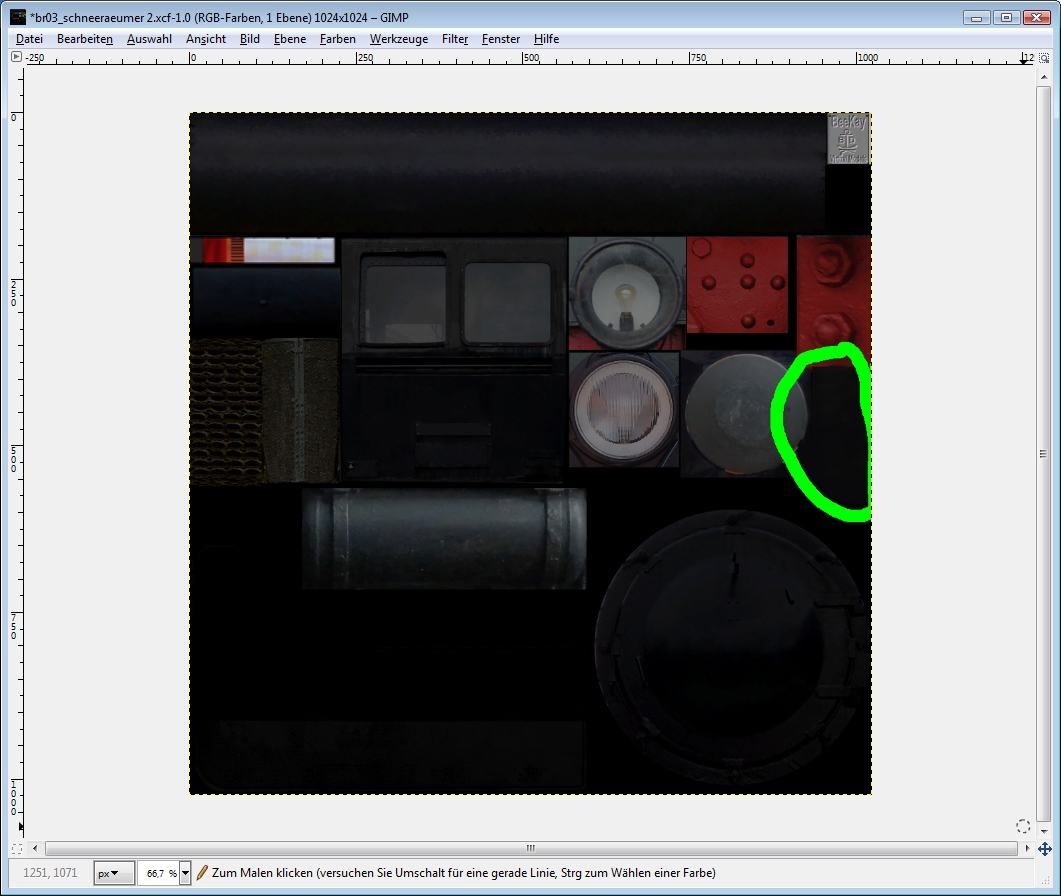Open the navigation preview cross icon
Viewport: 1061px width, 896px height.
click(1044, 849)
